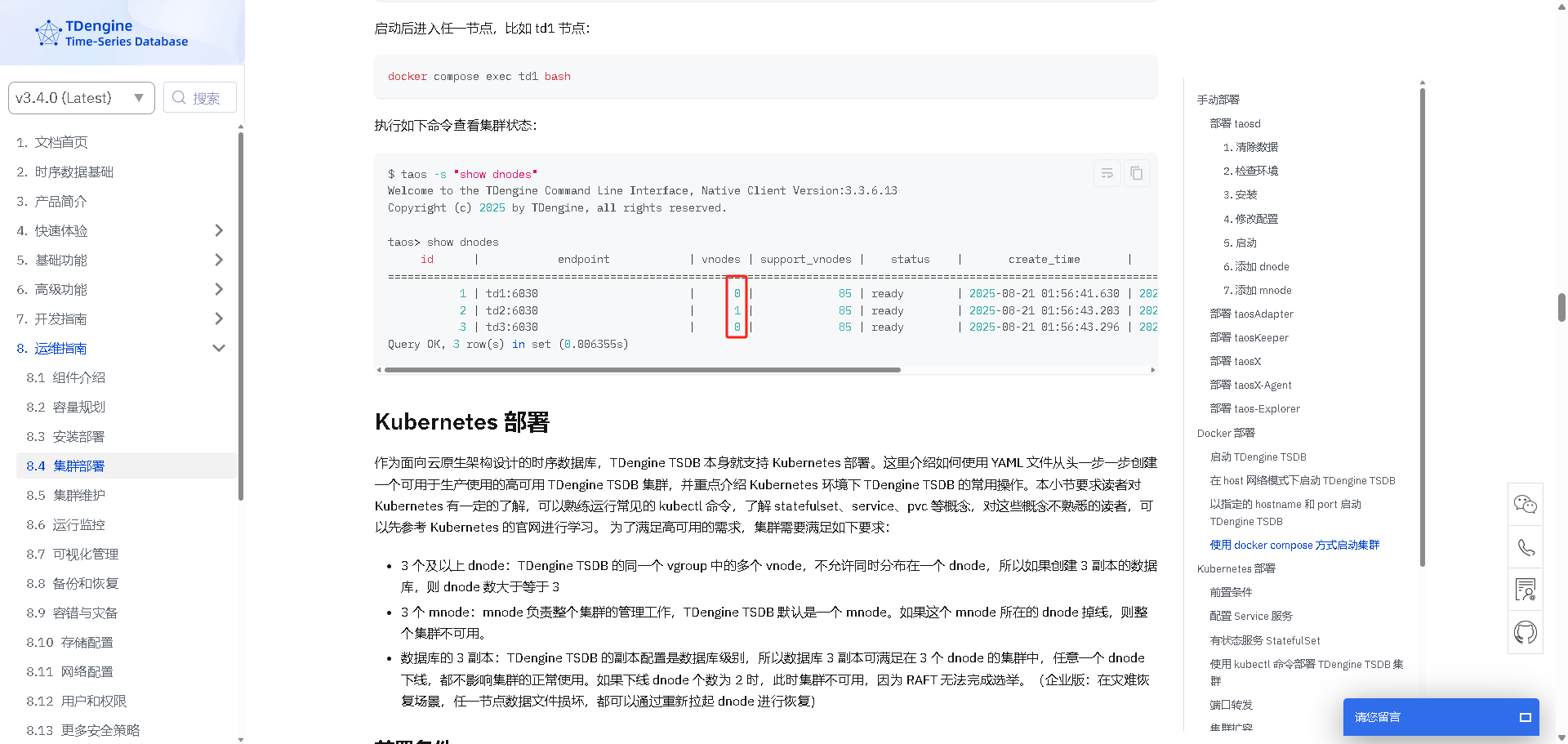
Task: Collapse the 运维指南 section chevron
Action: [218, 348]
